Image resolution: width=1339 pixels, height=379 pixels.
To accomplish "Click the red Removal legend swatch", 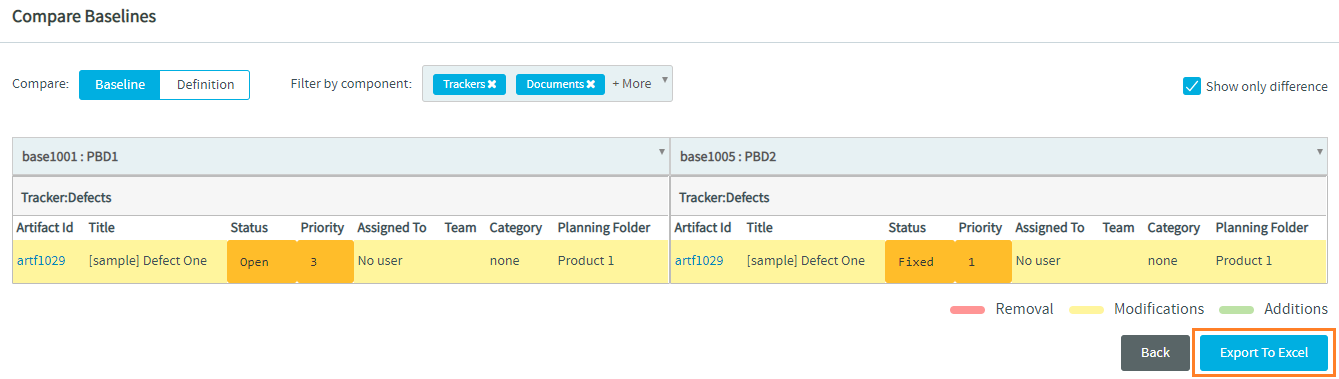I will [967, 310].
